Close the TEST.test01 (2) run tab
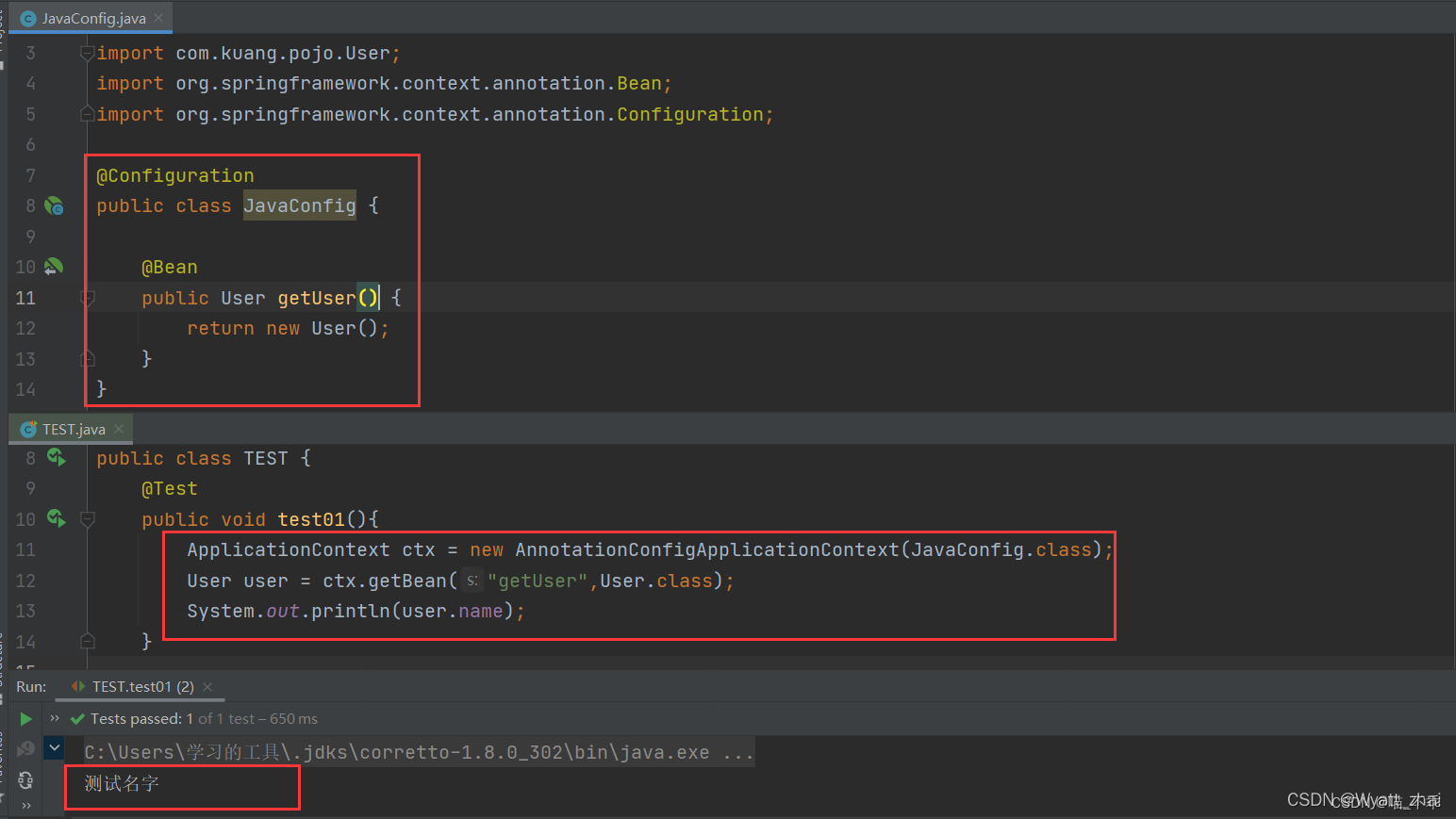The image size is (1456, 819). tap(207, 687)
